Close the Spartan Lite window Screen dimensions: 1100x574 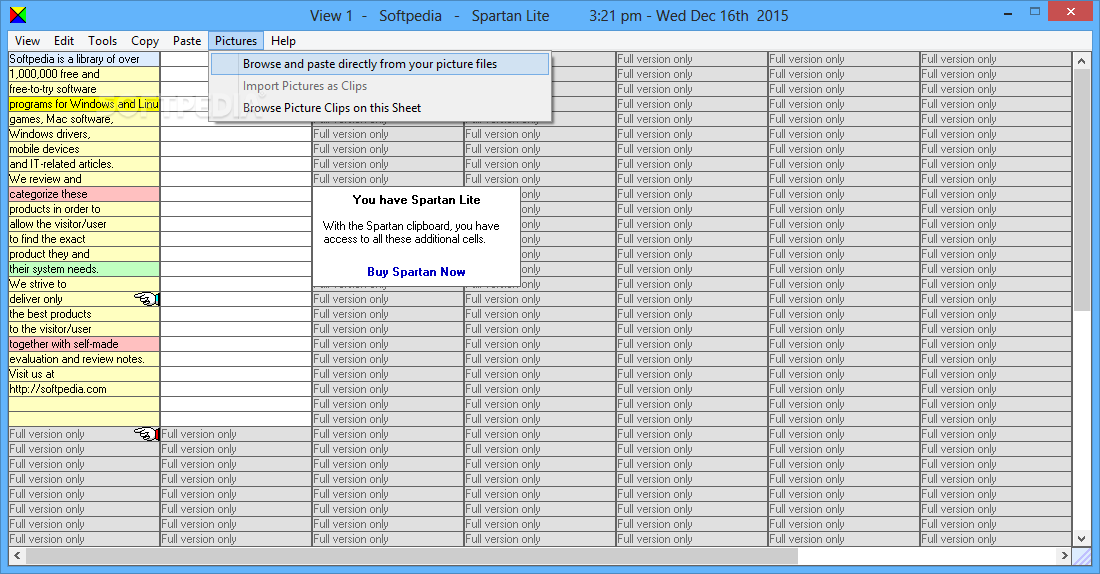tap(1071, 12)
